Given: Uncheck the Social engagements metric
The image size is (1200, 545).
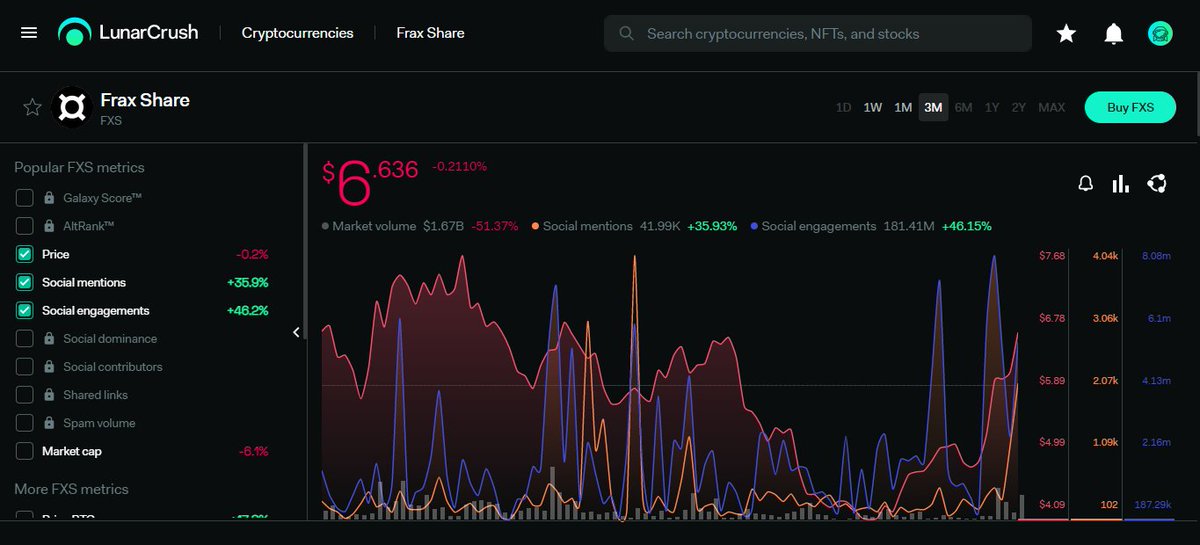Looking at the screenshot, I should point(25,310).
